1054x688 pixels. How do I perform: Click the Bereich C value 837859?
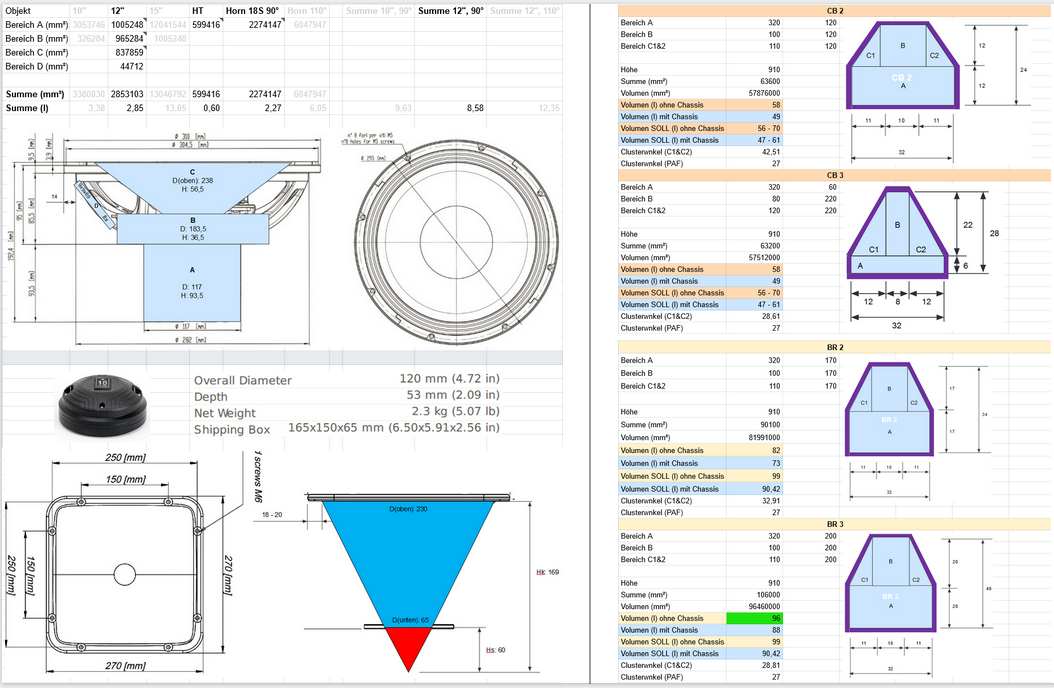click(x=129, y=52)
